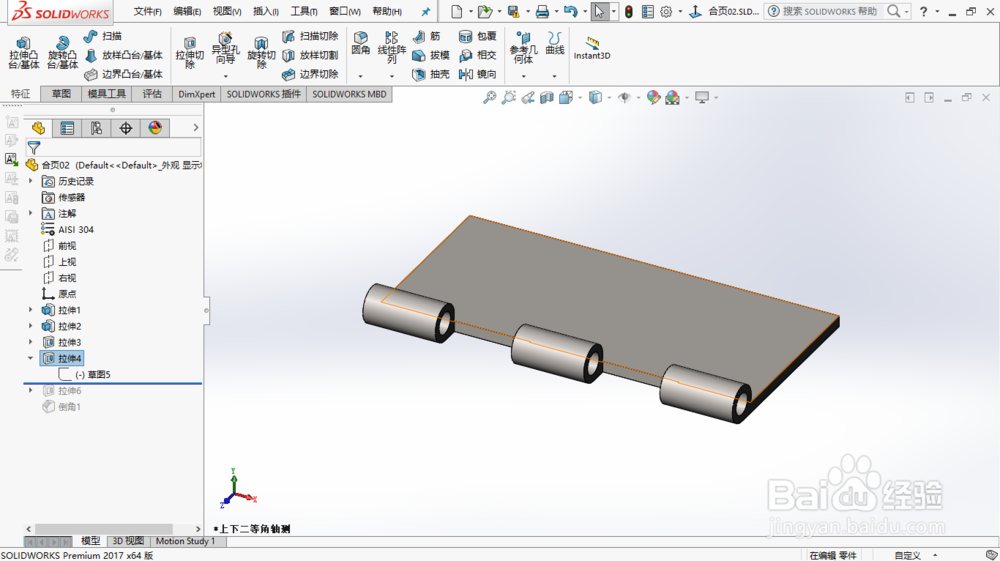Expand the 拉伸1 feature node
Screen dimensions: 1000x561
click(x=31, y=310)
